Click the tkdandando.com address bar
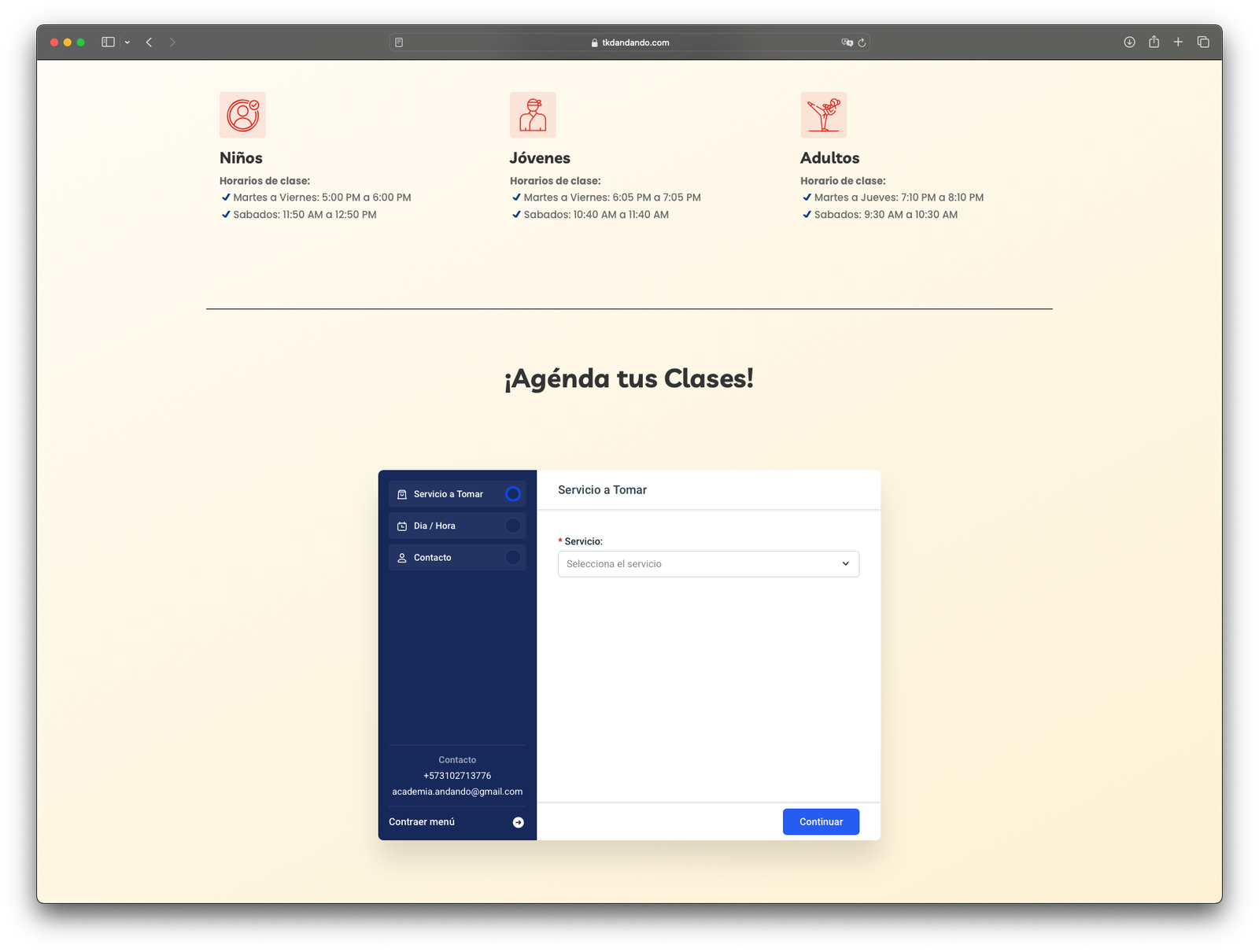The height and width of the screenshot is (952, 1259). point(629,42)
